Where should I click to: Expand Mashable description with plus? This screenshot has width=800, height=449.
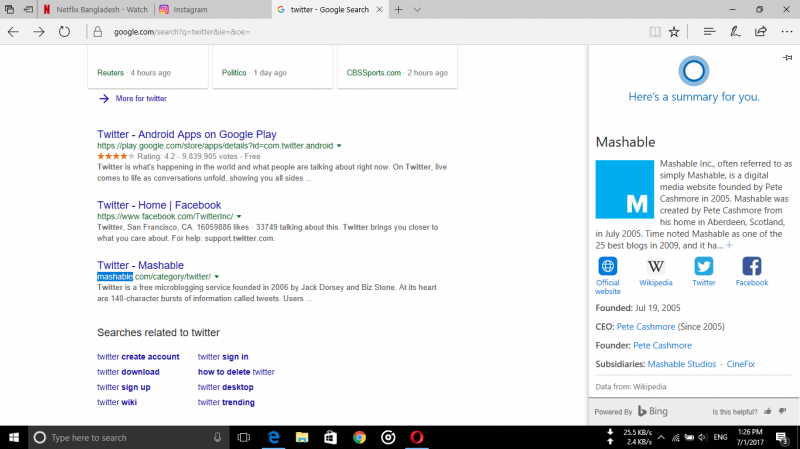coord(729,245)
